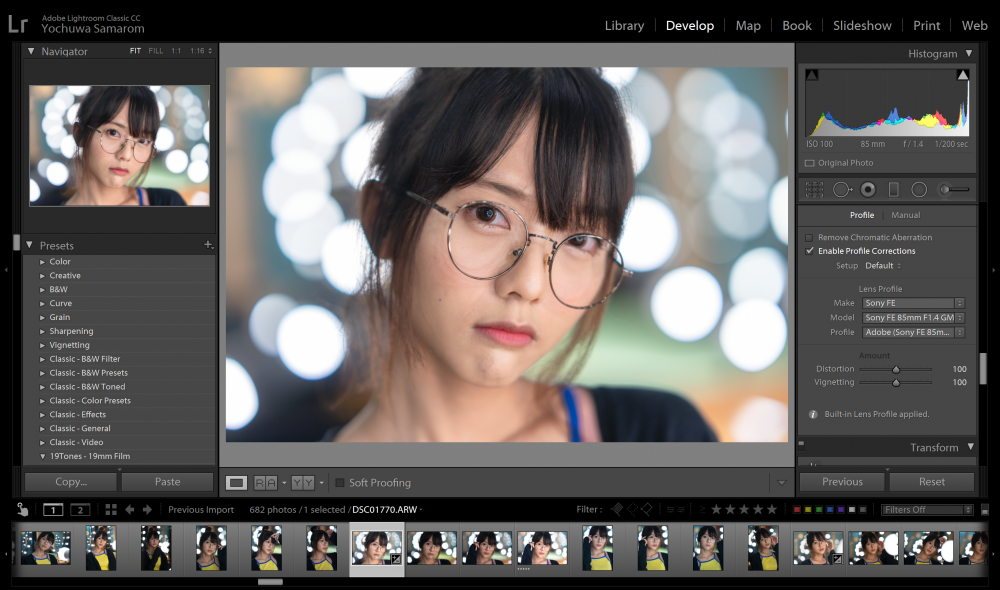Screen dimensions: 1000x590
Task: Toggle the Soft Proofing checkbox
Action: click(340, 483)
